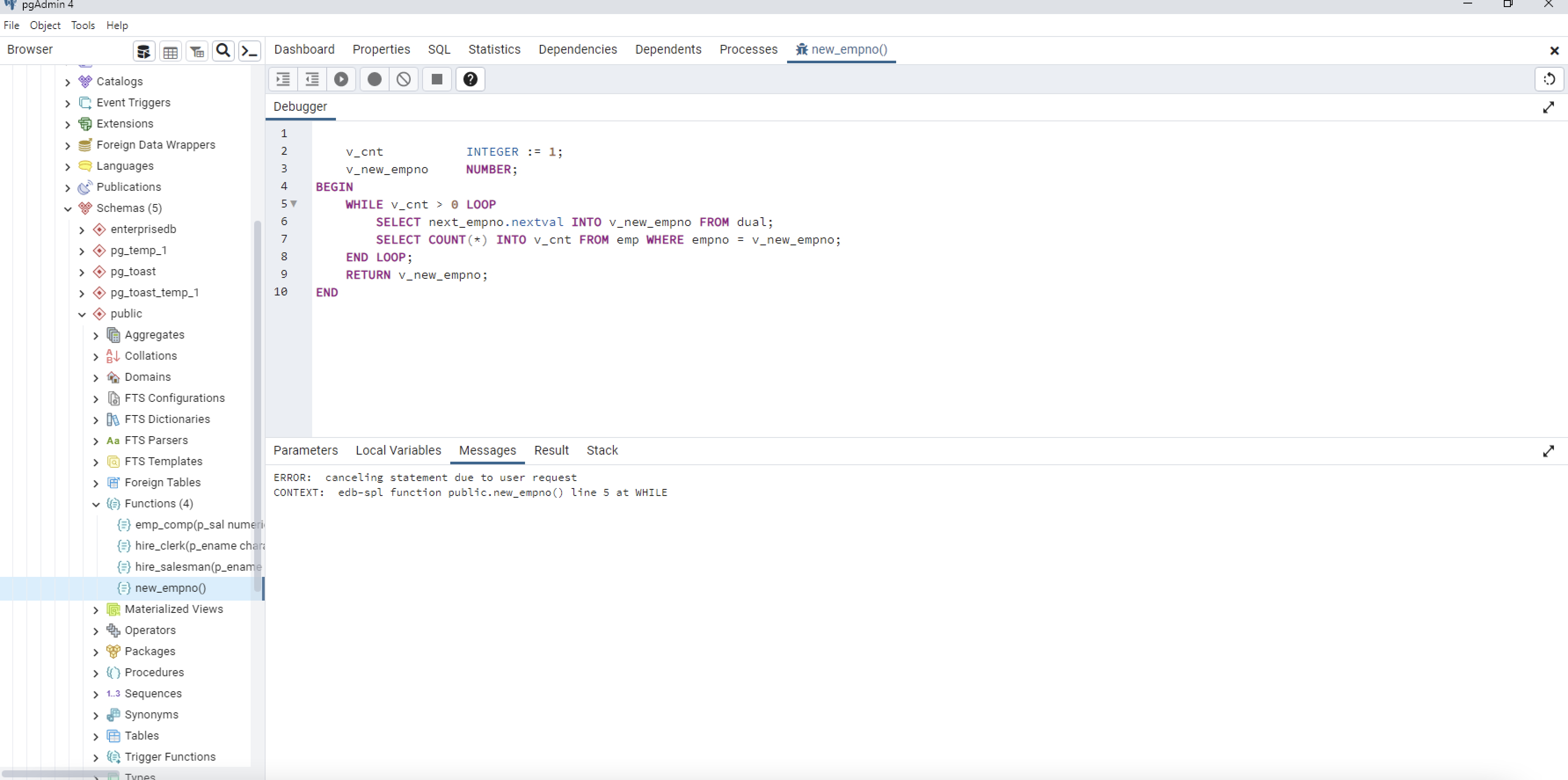Collapse the Functions (4) node
This screenshot has height=780, width=1568.
point(95,504)
